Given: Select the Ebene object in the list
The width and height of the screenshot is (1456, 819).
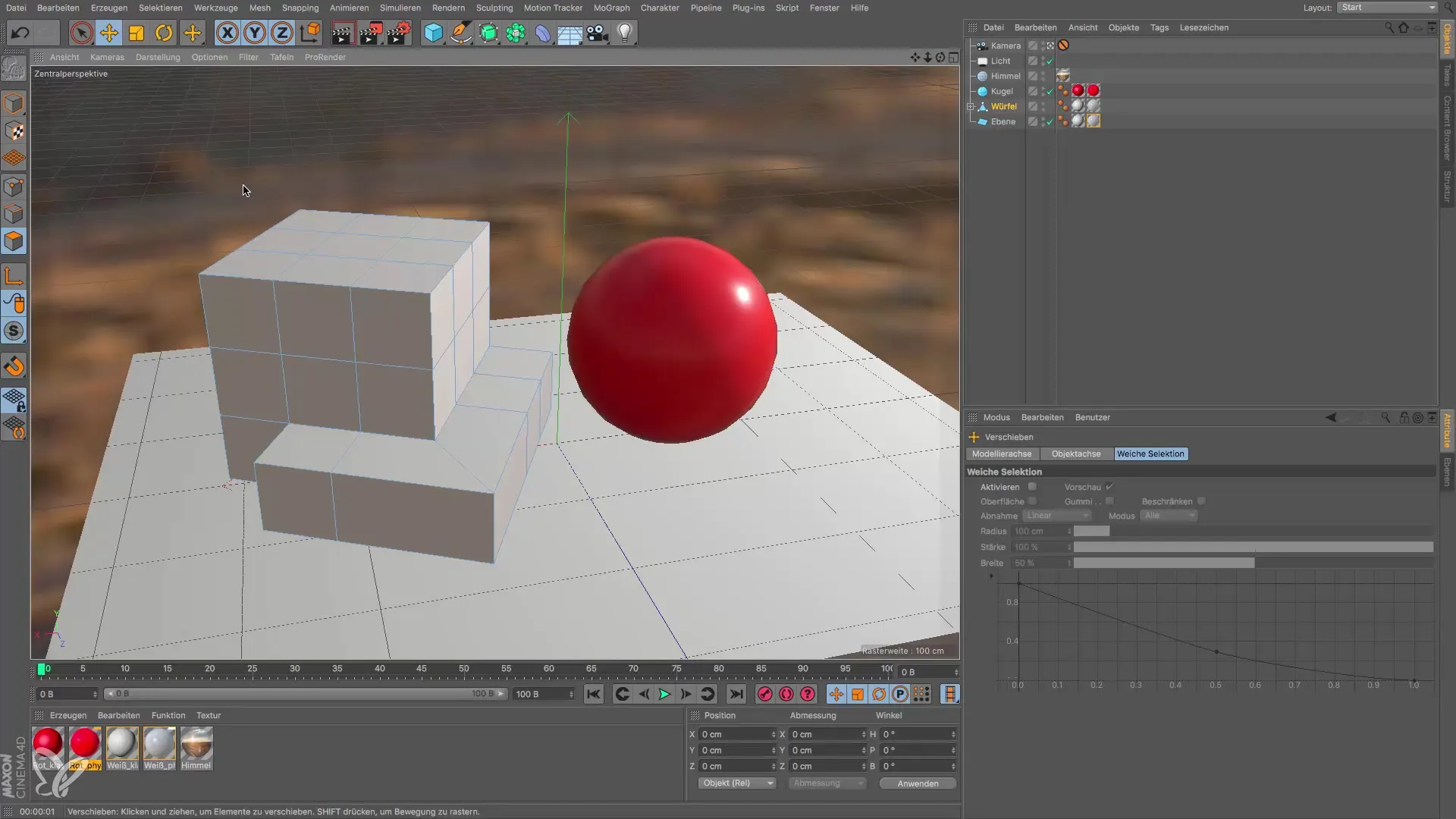Looking at the screenshot, I should click(x=1003, y=121).
